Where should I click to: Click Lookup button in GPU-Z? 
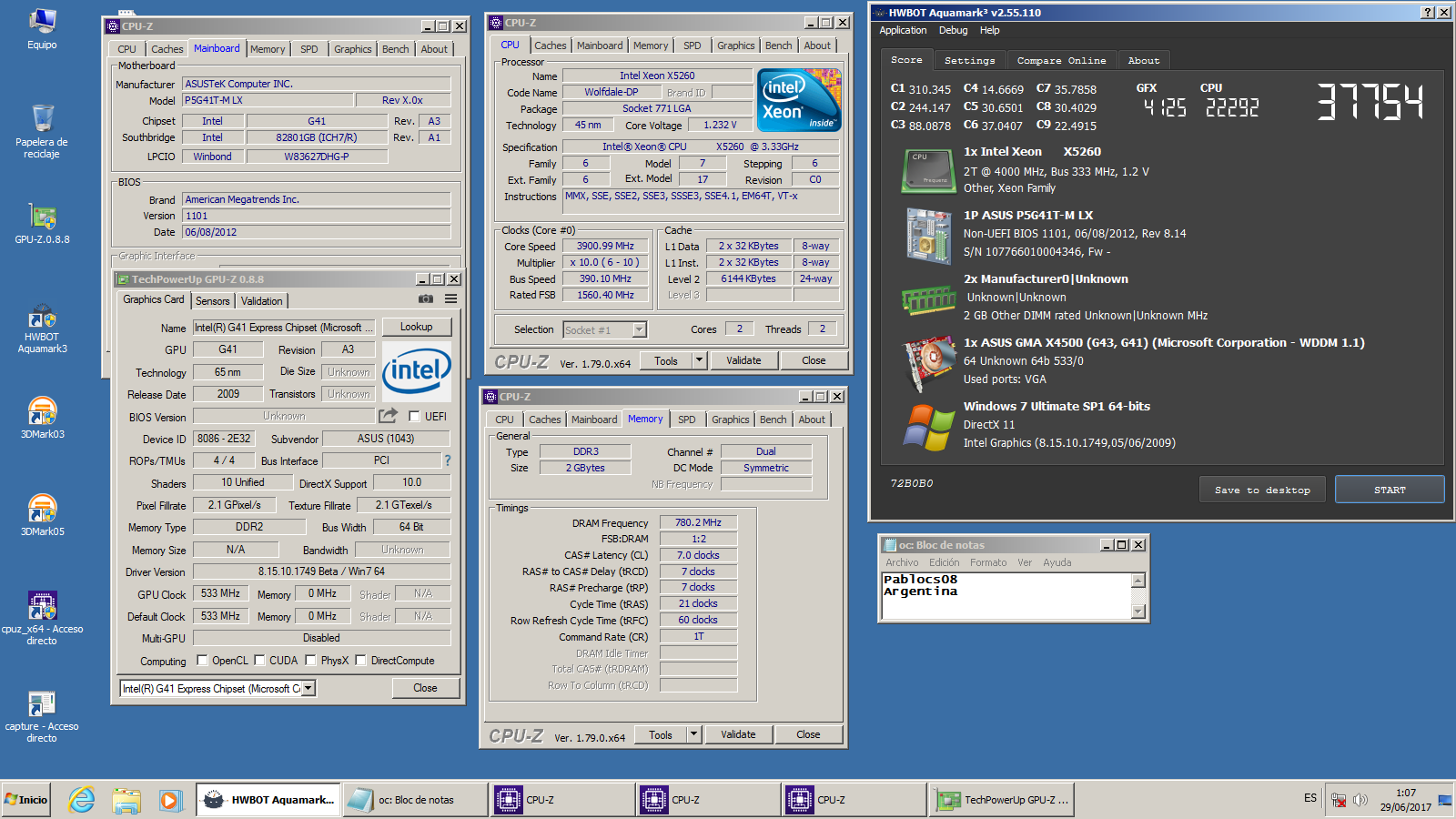(x=416, y=327)
